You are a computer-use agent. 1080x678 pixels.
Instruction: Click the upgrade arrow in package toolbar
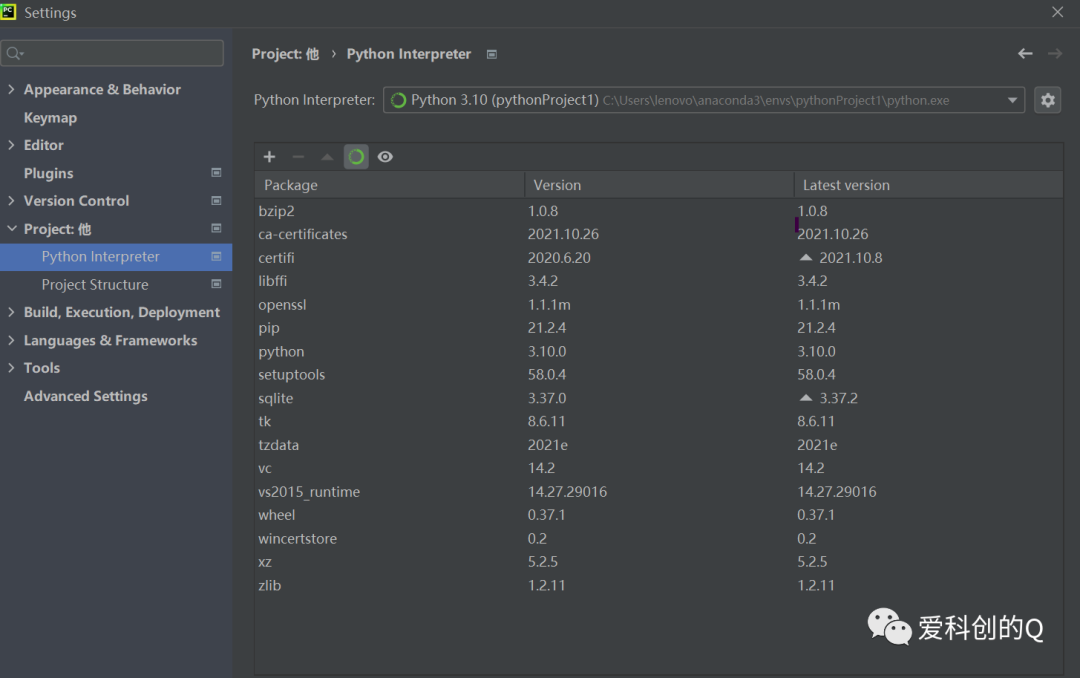pos(327,157)
